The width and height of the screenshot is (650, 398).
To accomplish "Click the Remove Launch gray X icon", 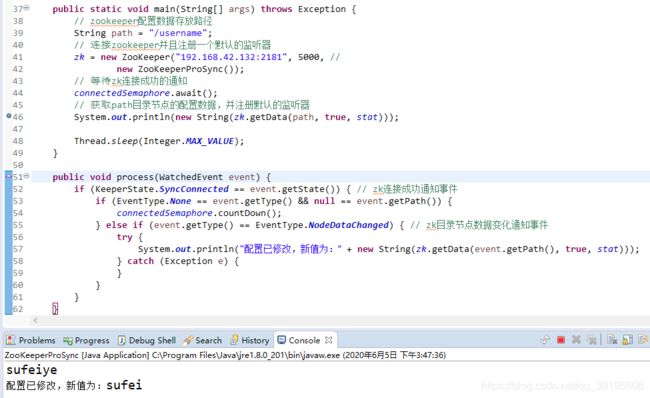I will pos(576,340).
